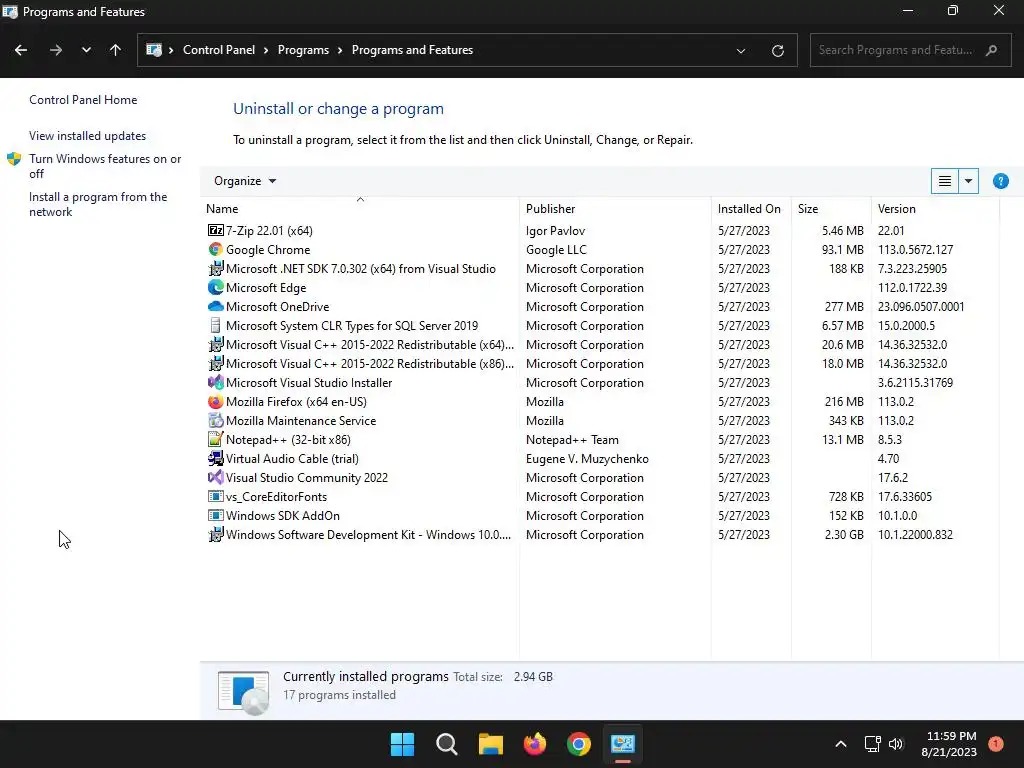Refresh the Programs and Features address bar
The height and width of the screenshot is (768, 1024).
click(777, 50)
